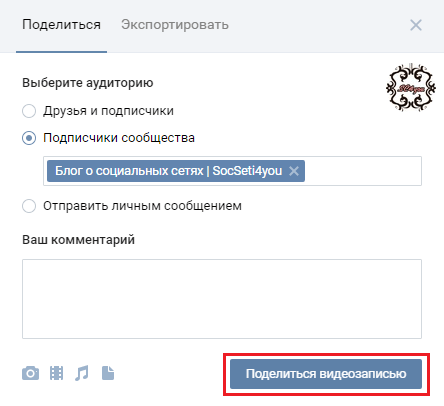Screen dimensions: 444x406
Task: Click the 'Ваш комментарий' heading label
Action: tap(78, 240)
